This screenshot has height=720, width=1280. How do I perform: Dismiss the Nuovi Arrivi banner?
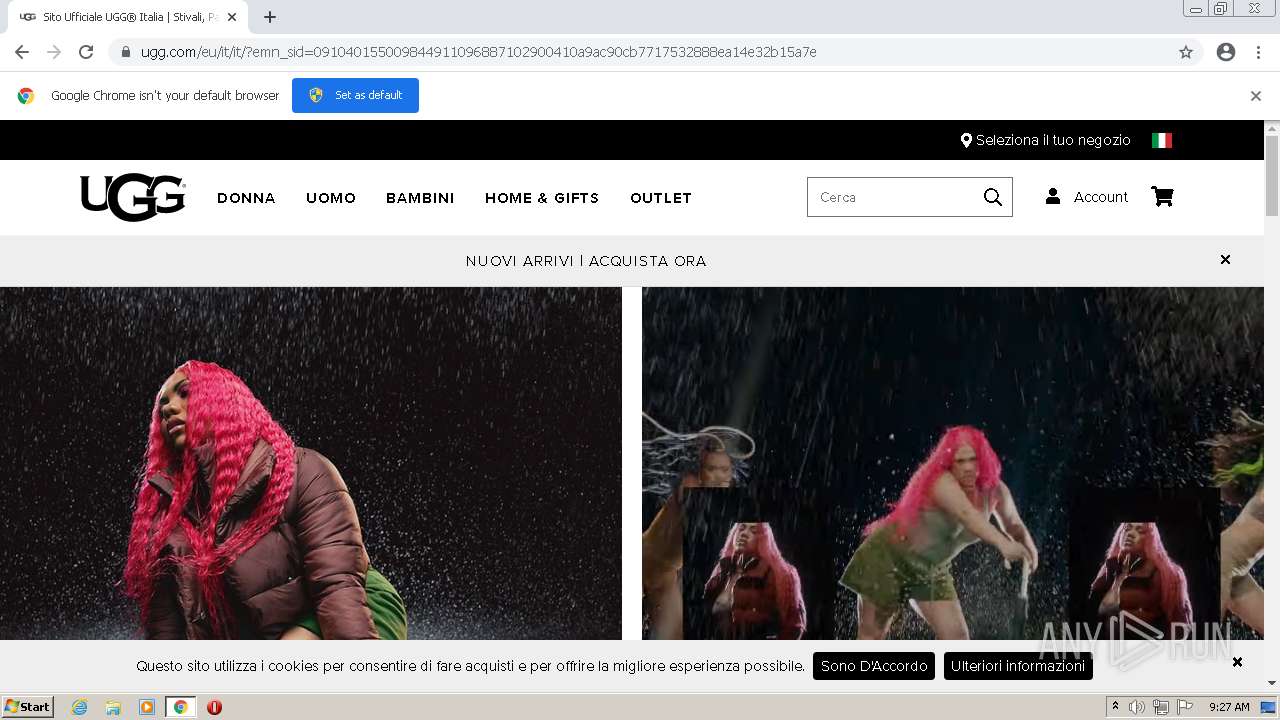click(1225, 260)
